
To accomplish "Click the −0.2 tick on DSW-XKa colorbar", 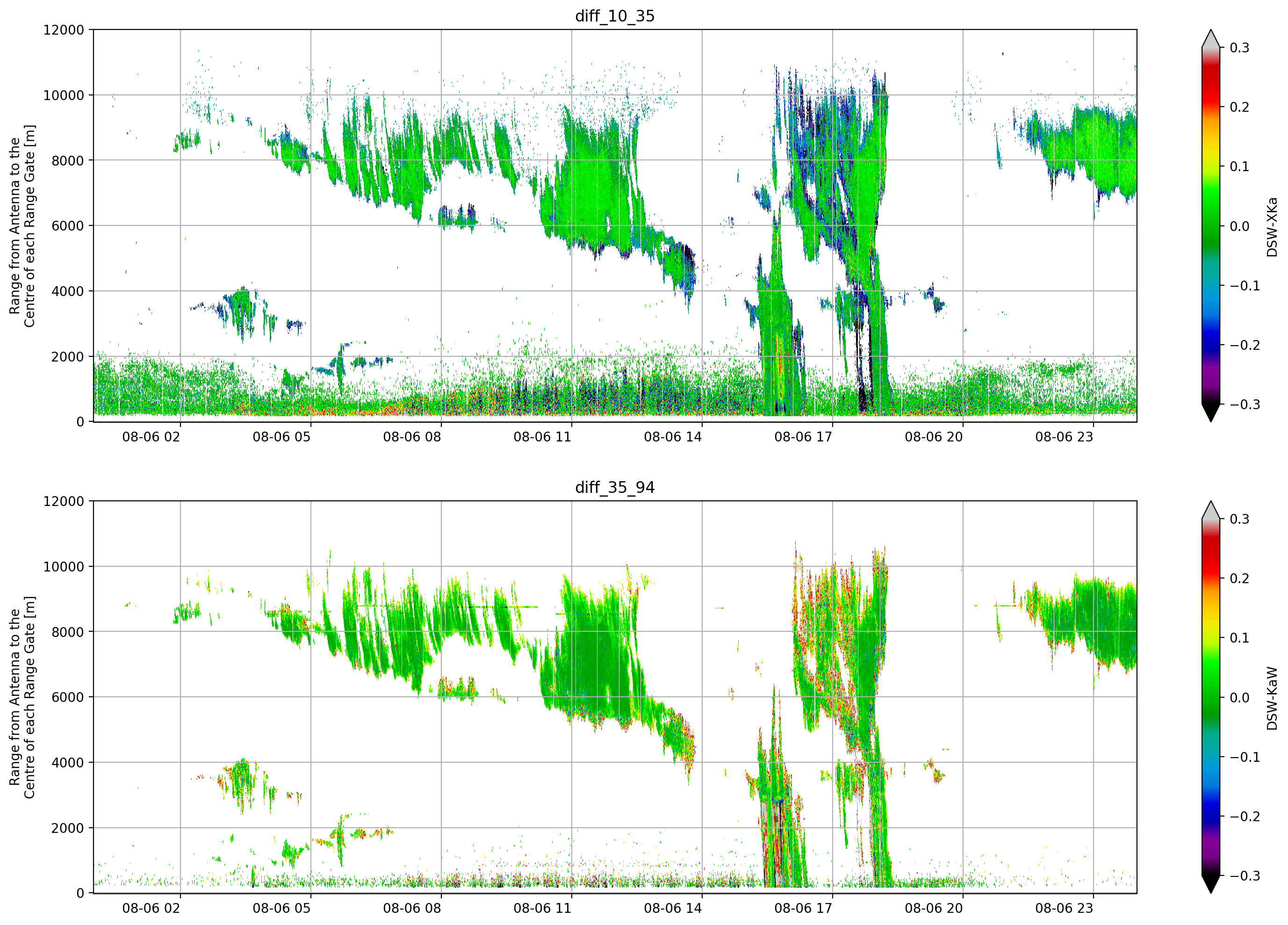I will [x=1245, y=346].
